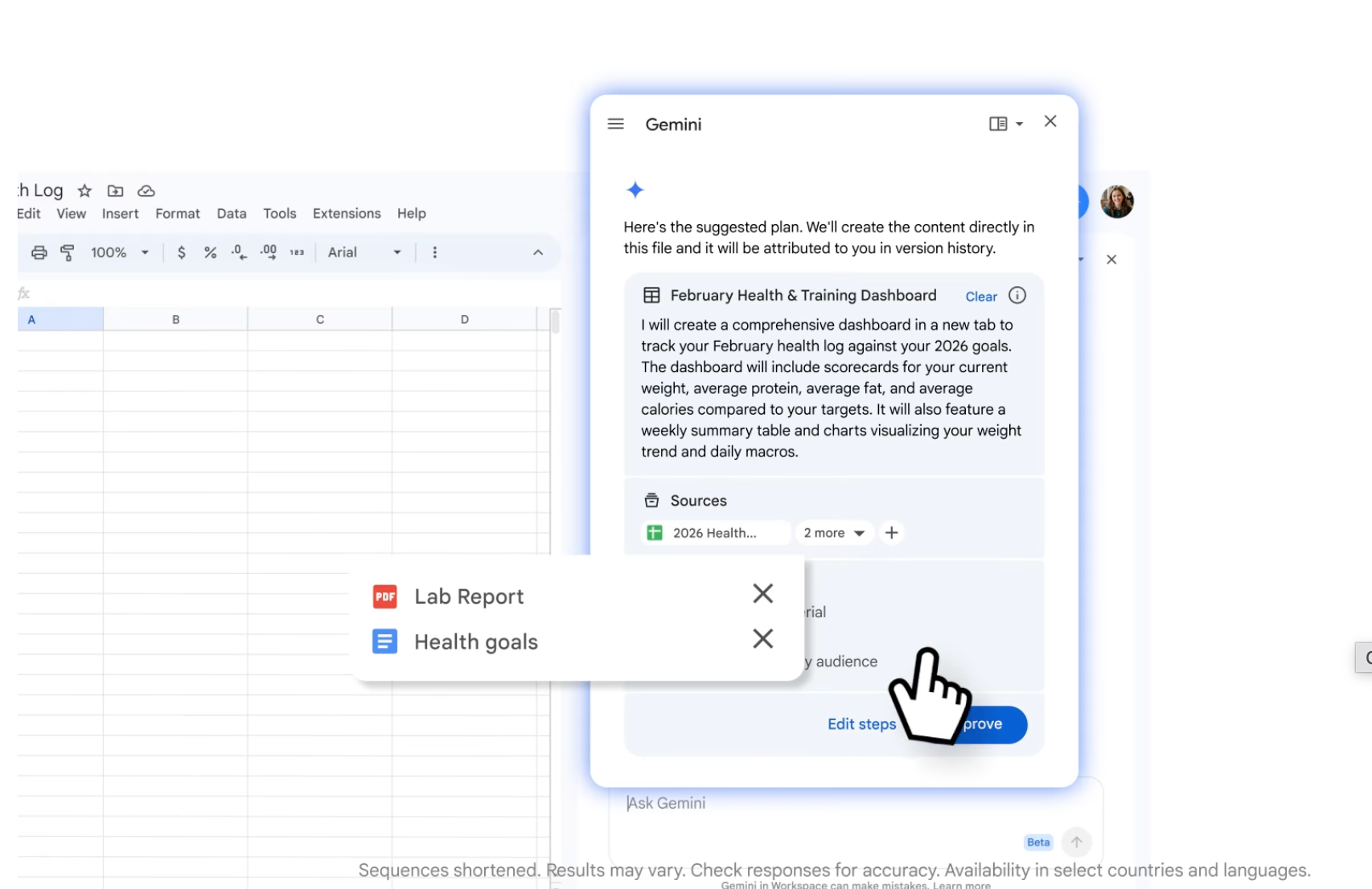The height and width of the screenshot is (889, 1372).
Task: Format as currency
Action: click(182, 252)
